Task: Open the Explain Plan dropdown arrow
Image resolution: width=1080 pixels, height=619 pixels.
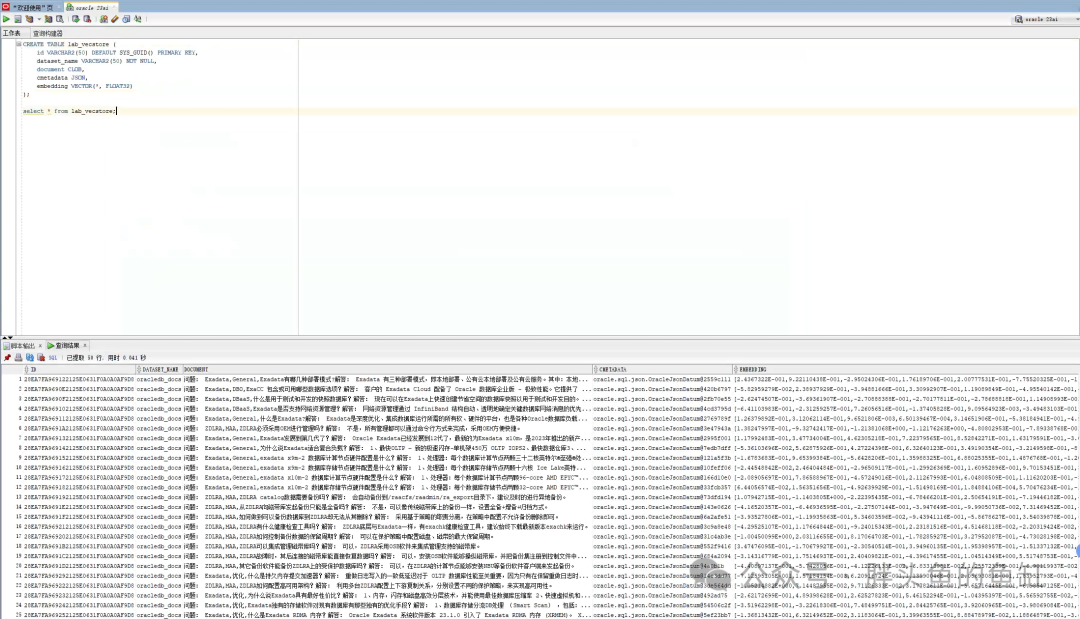Action: [39, 19]
